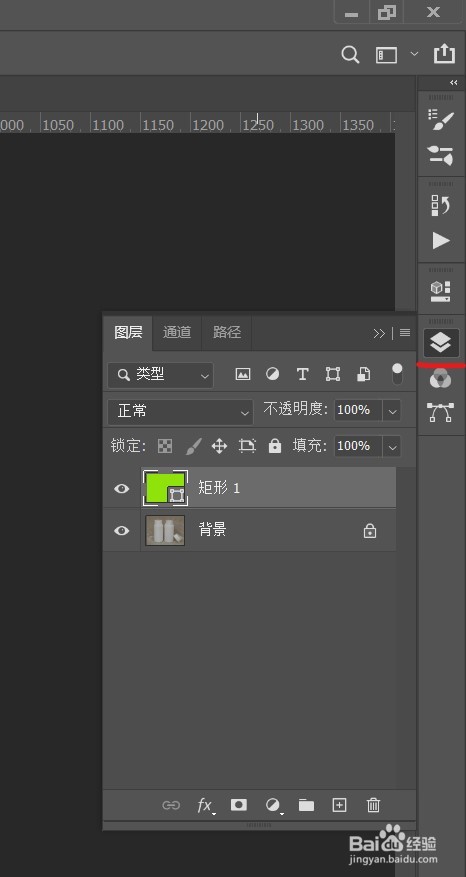
Task: Switch to the 路径 tab
Action: click(x=227, y=332)
